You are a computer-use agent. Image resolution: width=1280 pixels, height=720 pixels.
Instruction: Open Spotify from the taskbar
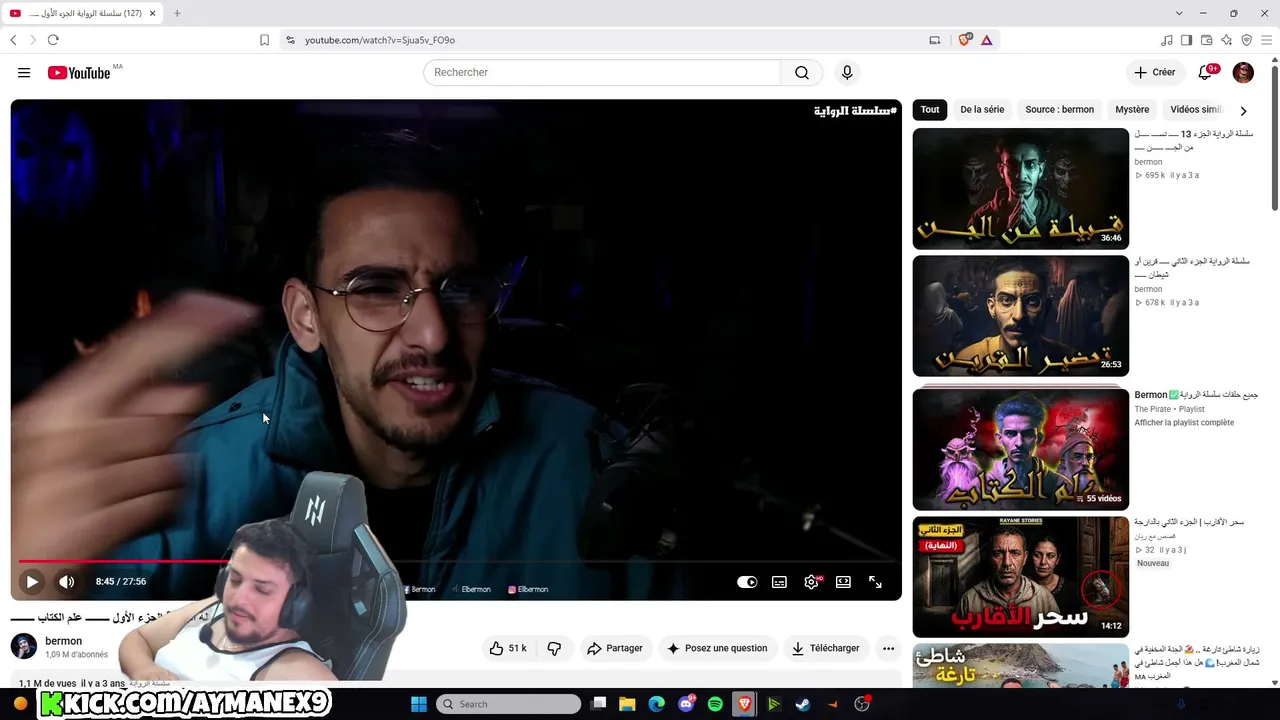pyautogui.click(x=715, y=704)
